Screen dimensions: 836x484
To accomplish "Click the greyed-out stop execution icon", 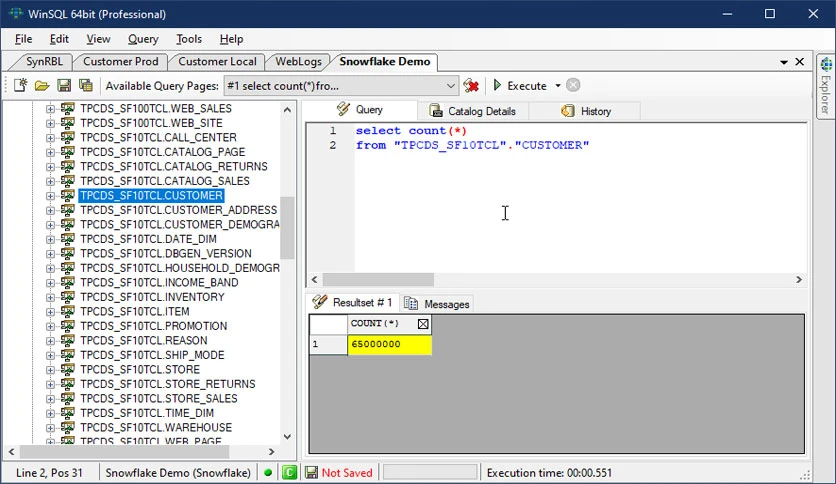I will tap(573, 85).
